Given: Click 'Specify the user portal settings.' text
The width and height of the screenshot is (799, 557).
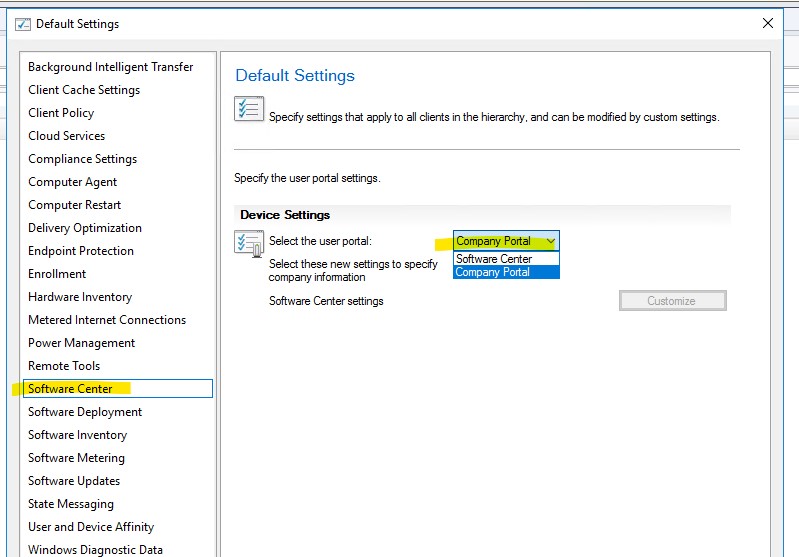Looking at the screenshot, I should tap(307, 178).
